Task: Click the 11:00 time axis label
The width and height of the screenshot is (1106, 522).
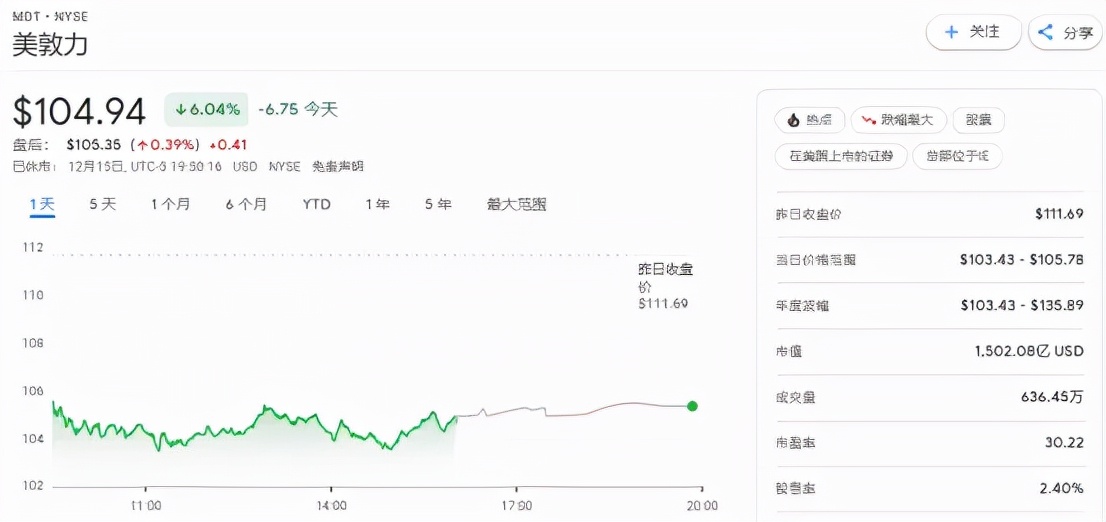Action: pyautogui.click(x=146, y=505)
